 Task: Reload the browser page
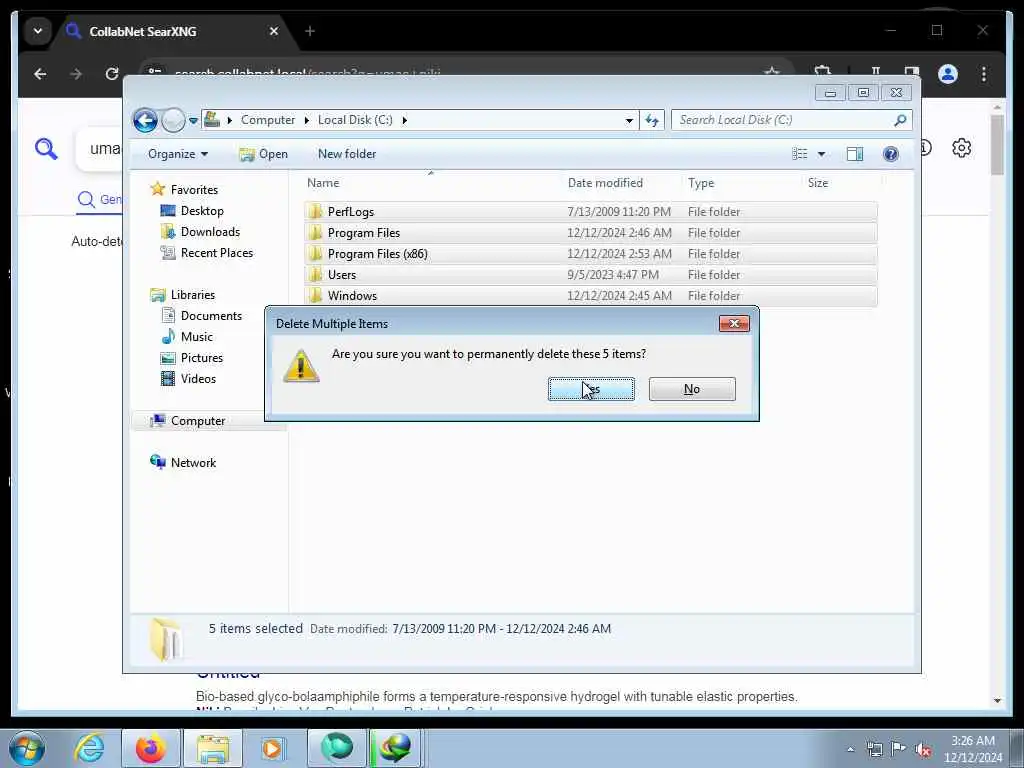[x=112, y=74]
